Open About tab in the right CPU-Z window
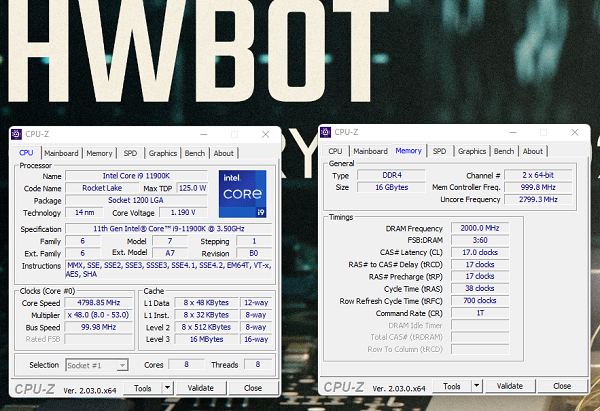 pos(533,151)
